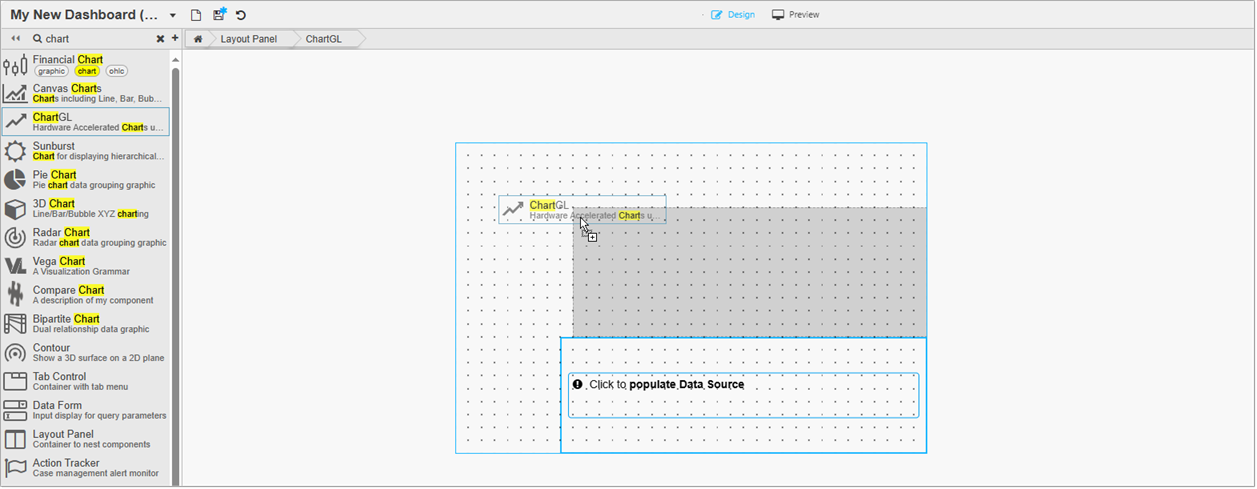Screen dimensions: 1257x489
Task: Toggle the 'ohlc' tag under Financial Chart
Action: pos(117,71)
